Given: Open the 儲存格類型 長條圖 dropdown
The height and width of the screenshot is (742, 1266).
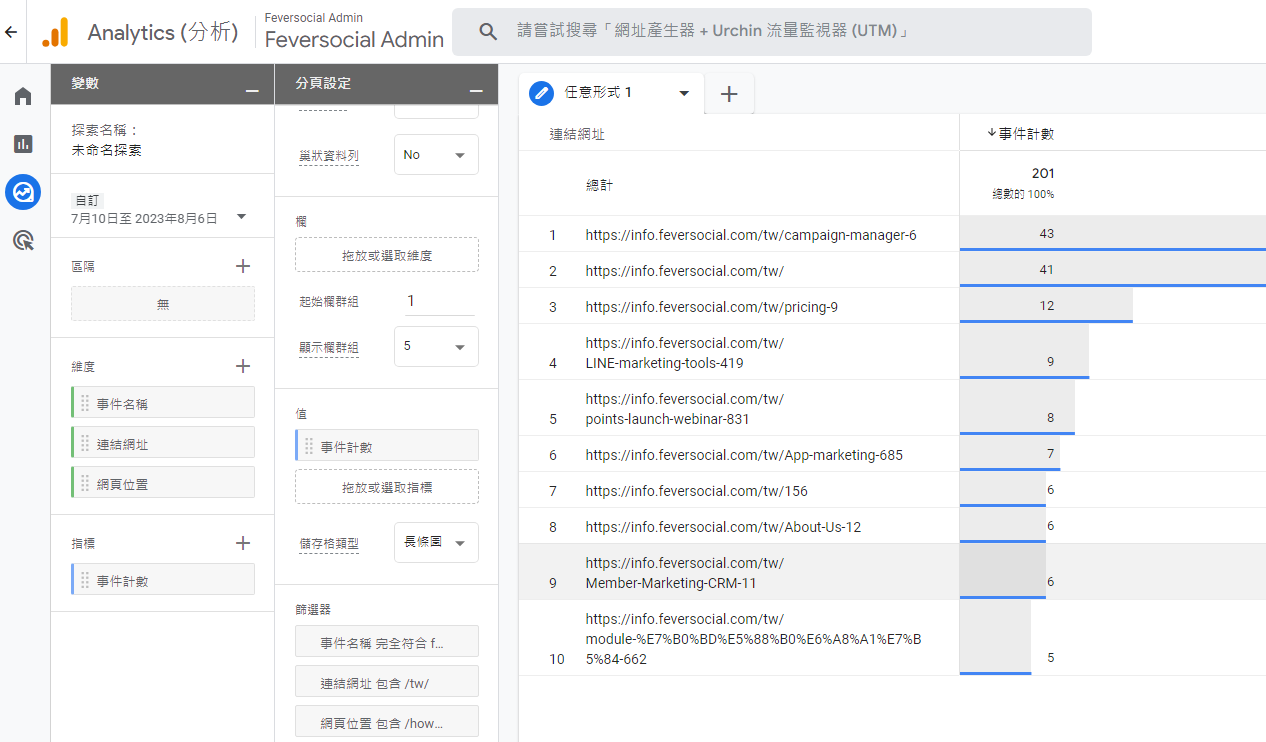Looking at the screenshot, I should pyautogui.click(x=436, y=543).
